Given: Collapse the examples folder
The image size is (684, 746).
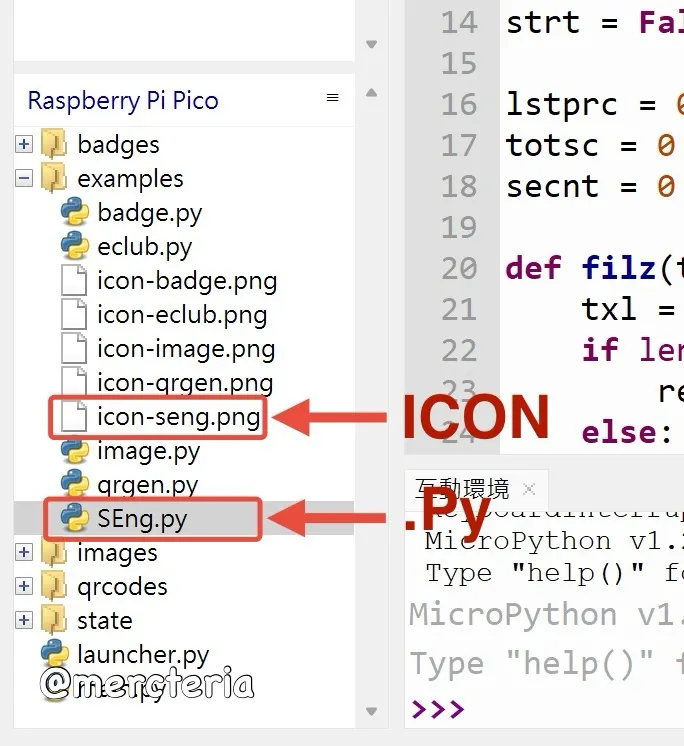Looking at the screenshot, I should (24, 178).
